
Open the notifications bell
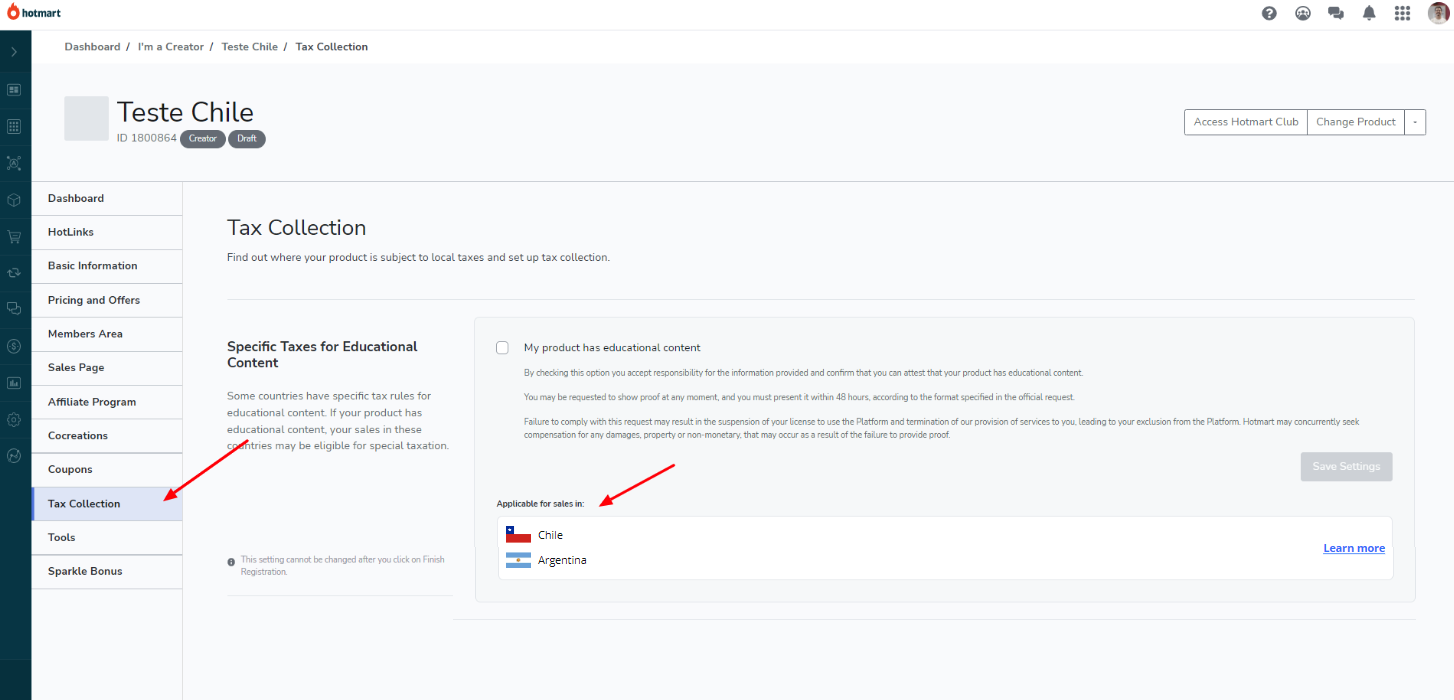point(1369,13)
